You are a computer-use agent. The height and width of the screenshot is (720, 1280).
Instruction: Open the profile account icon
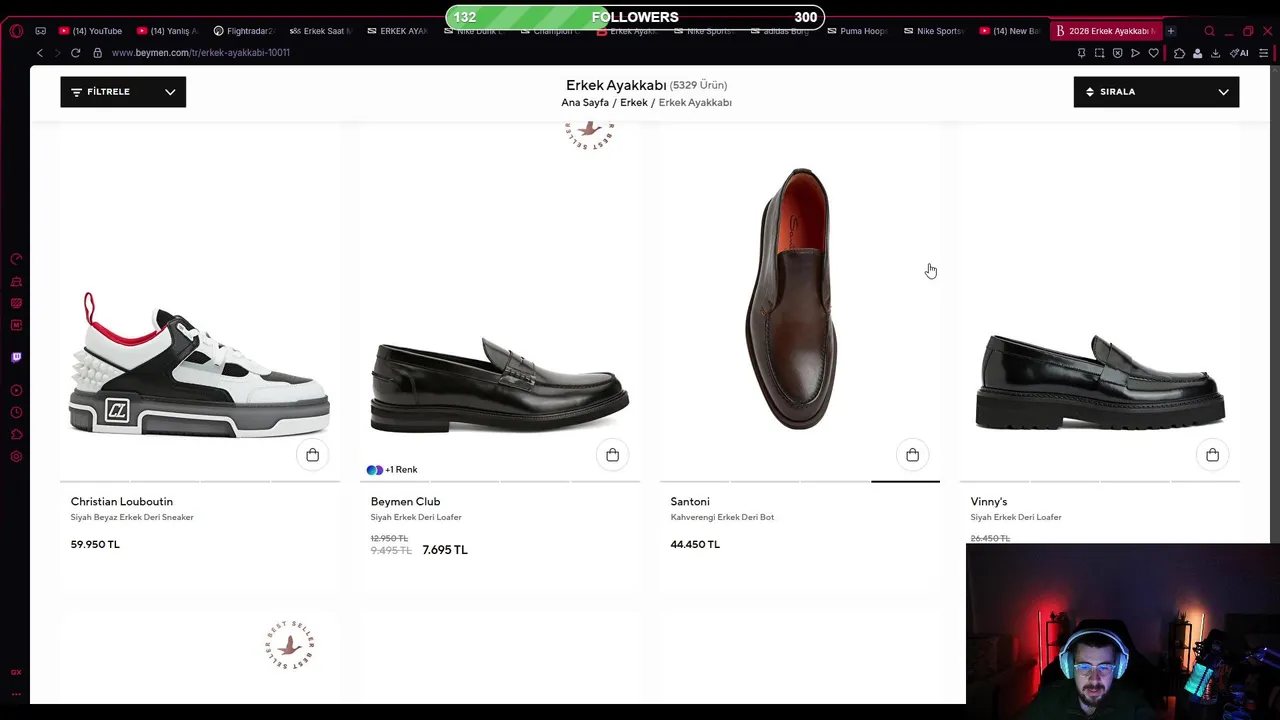1197,53
